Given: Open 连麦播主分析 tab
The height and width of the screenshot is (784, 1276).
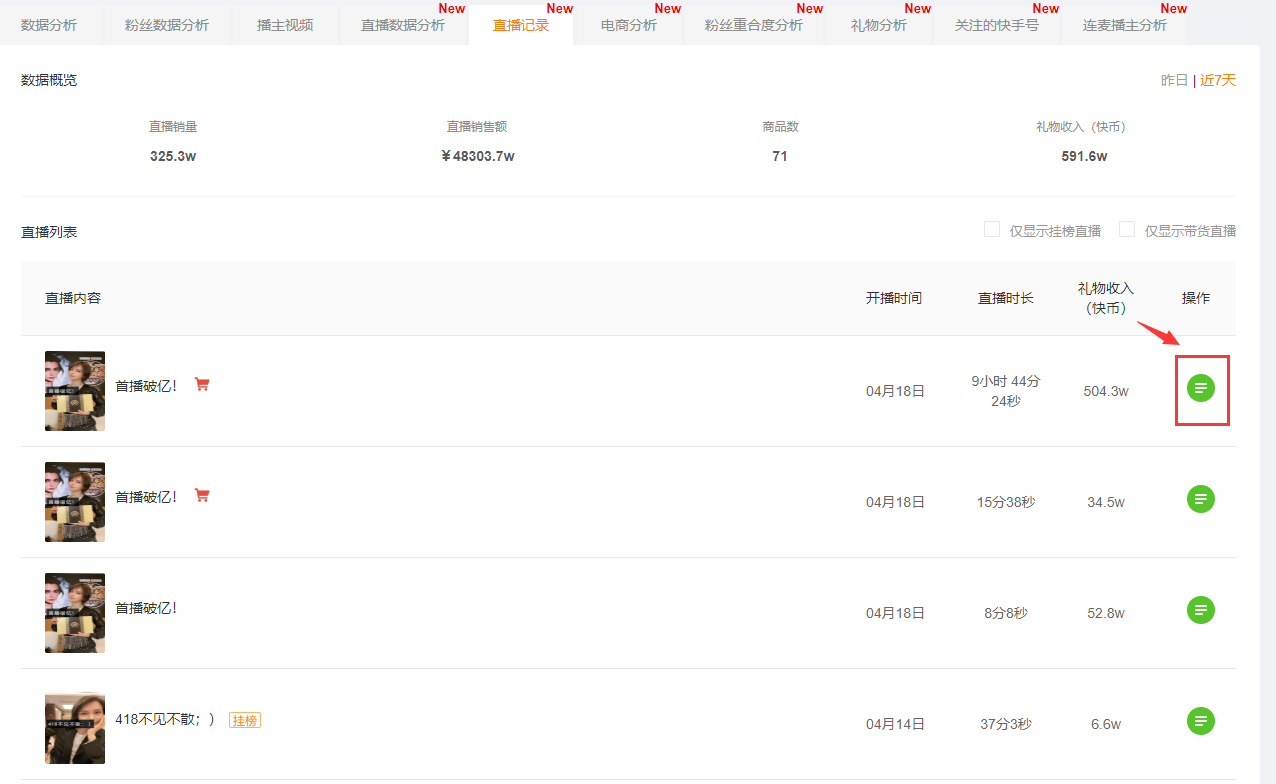Looking at the screenshot, I should click(1125, 25).
